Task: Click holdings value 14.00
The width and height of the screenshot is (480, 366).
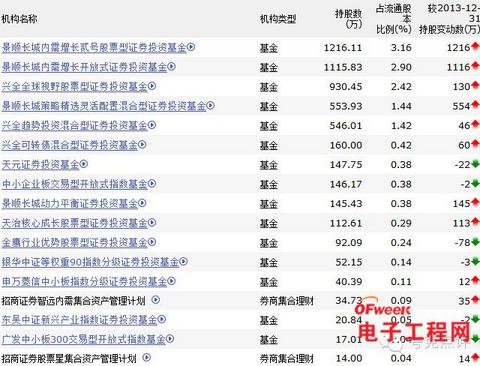Action: [x=349, y=359]
